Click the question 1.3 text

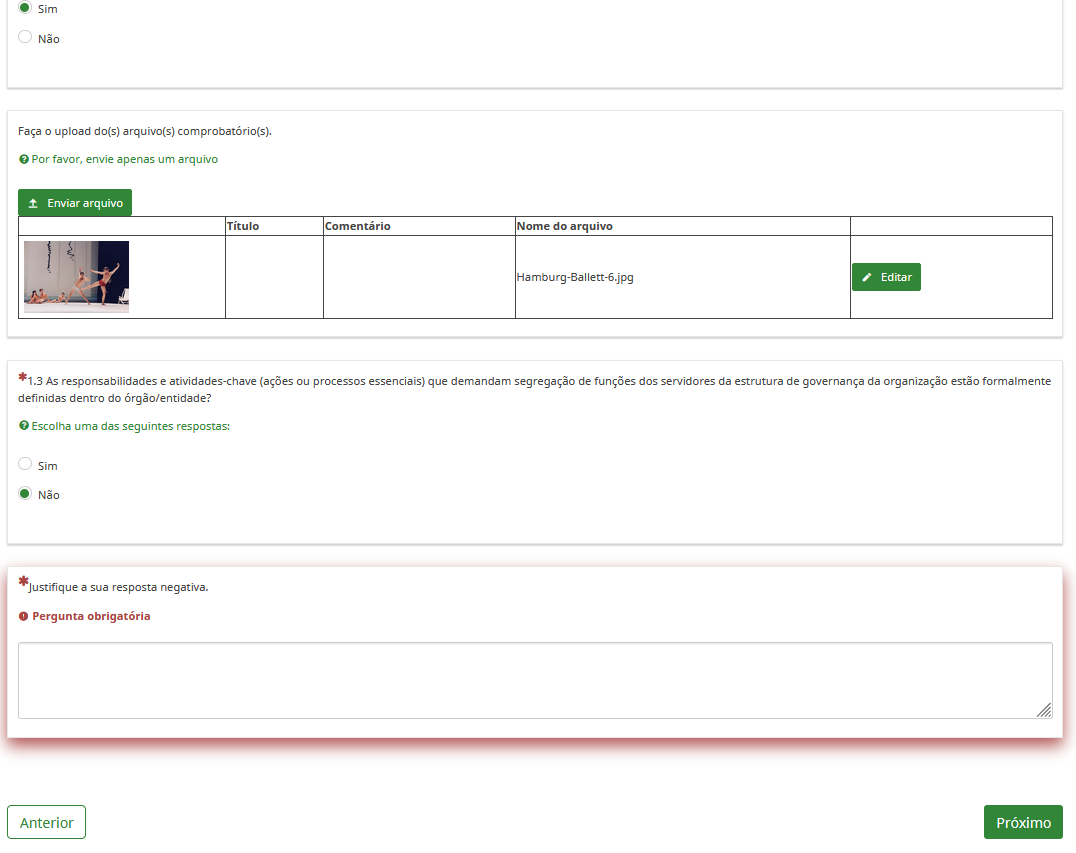535,389
